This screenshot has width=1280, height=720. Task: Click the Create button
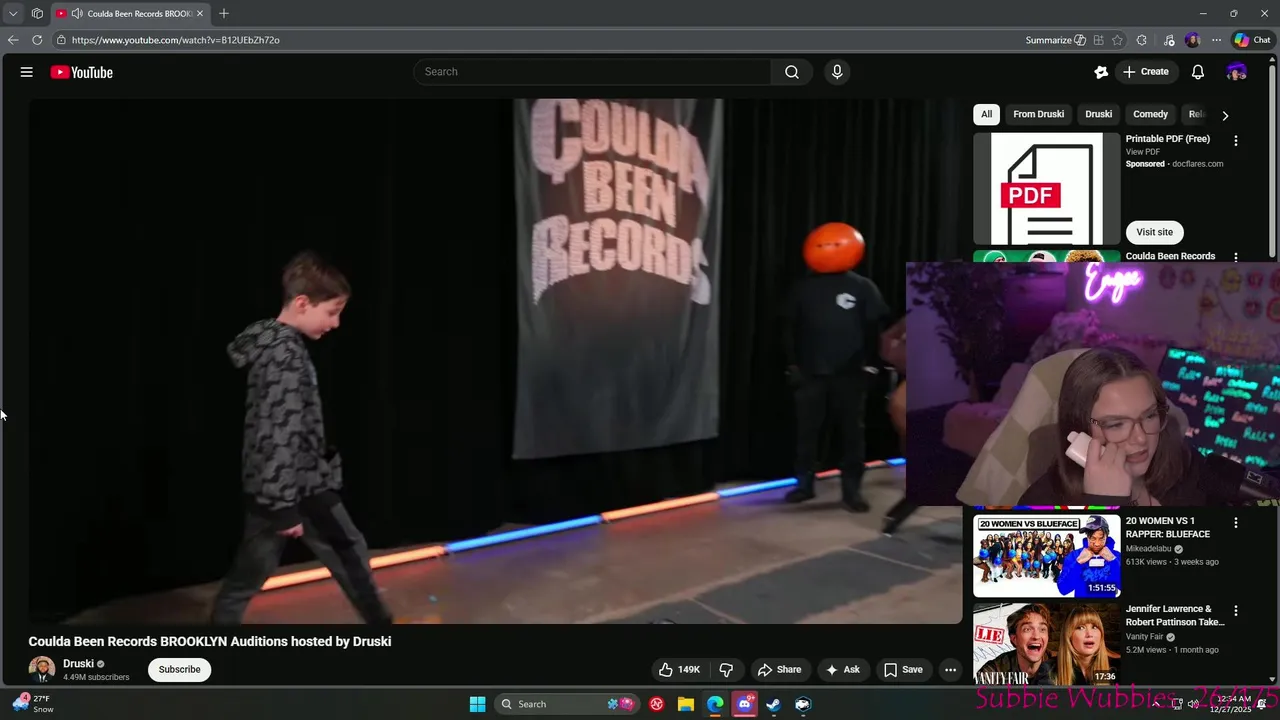point(1146,72)
